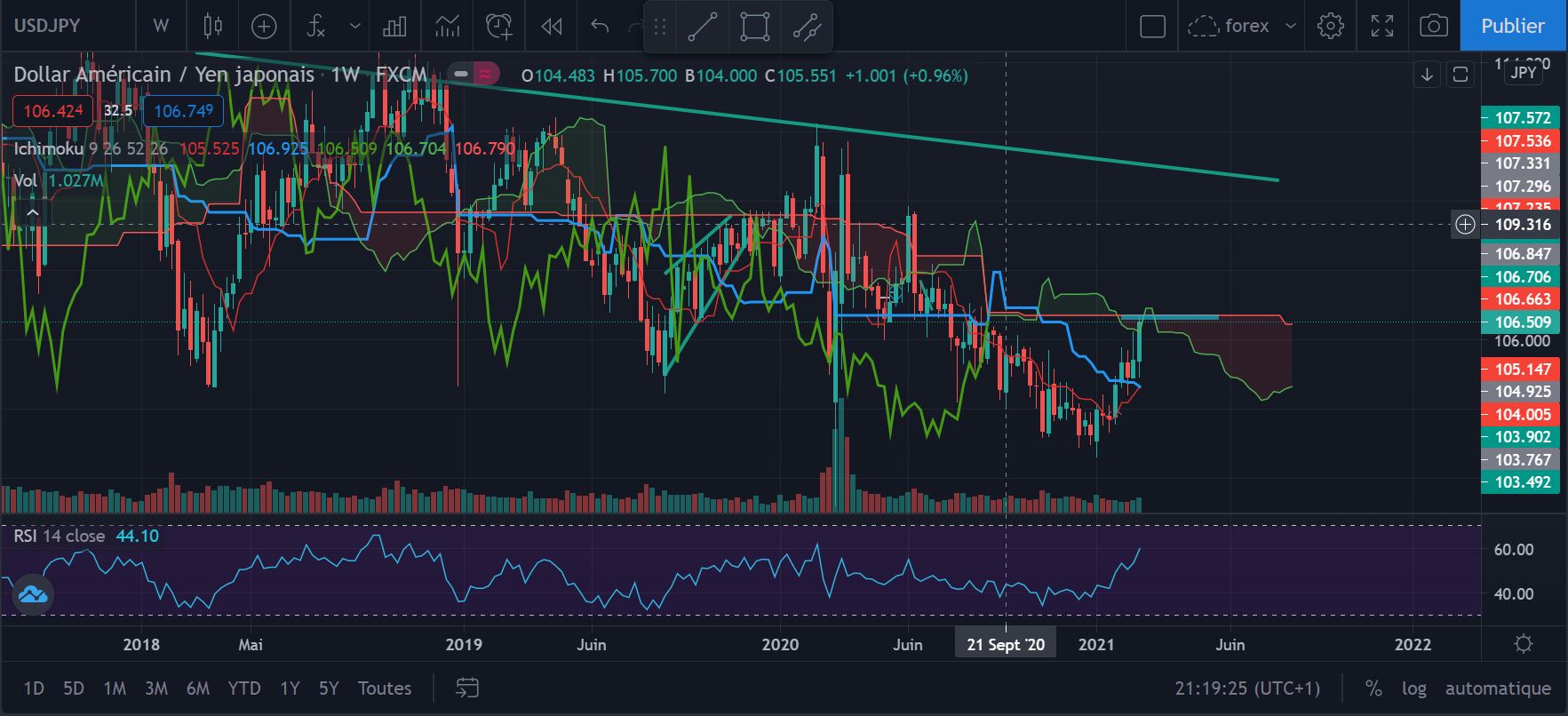Screen dimensions: 1568x716
Task: Click the down arrow button beside JPY
Action: point(1427,74)
